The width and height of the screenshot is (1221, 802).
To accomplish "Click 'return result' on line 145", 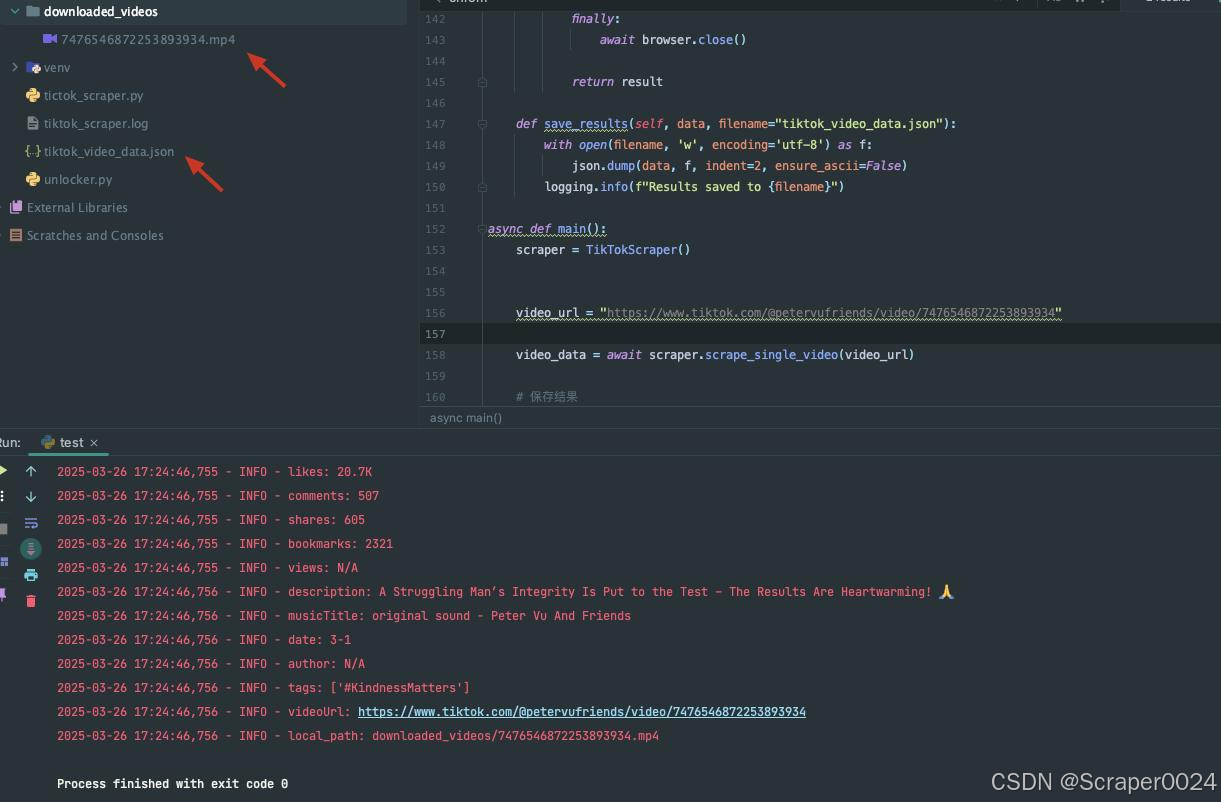I will (x=617, y=82).
